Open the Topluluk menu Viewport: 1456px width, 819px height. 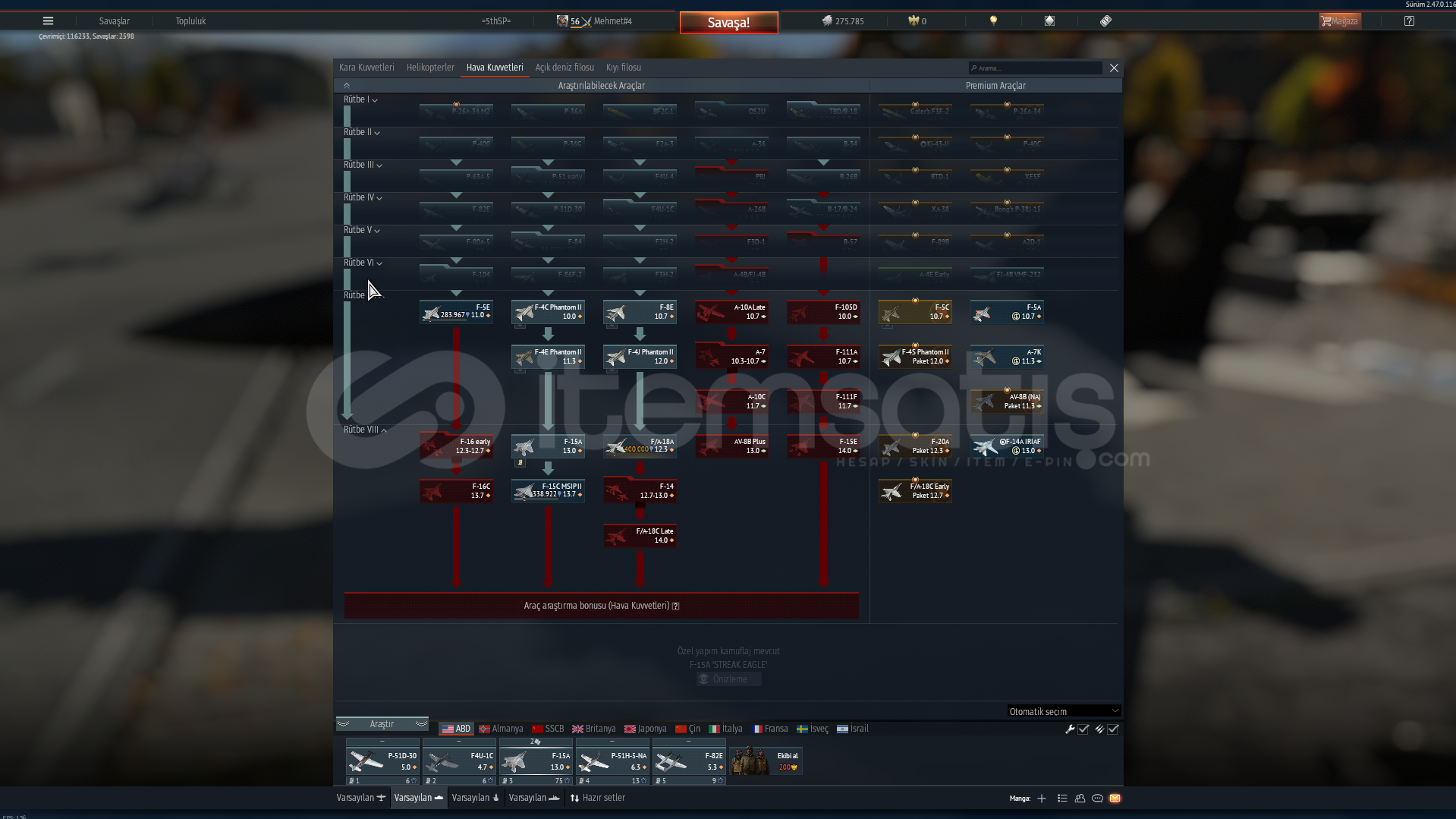click(190, 21)
